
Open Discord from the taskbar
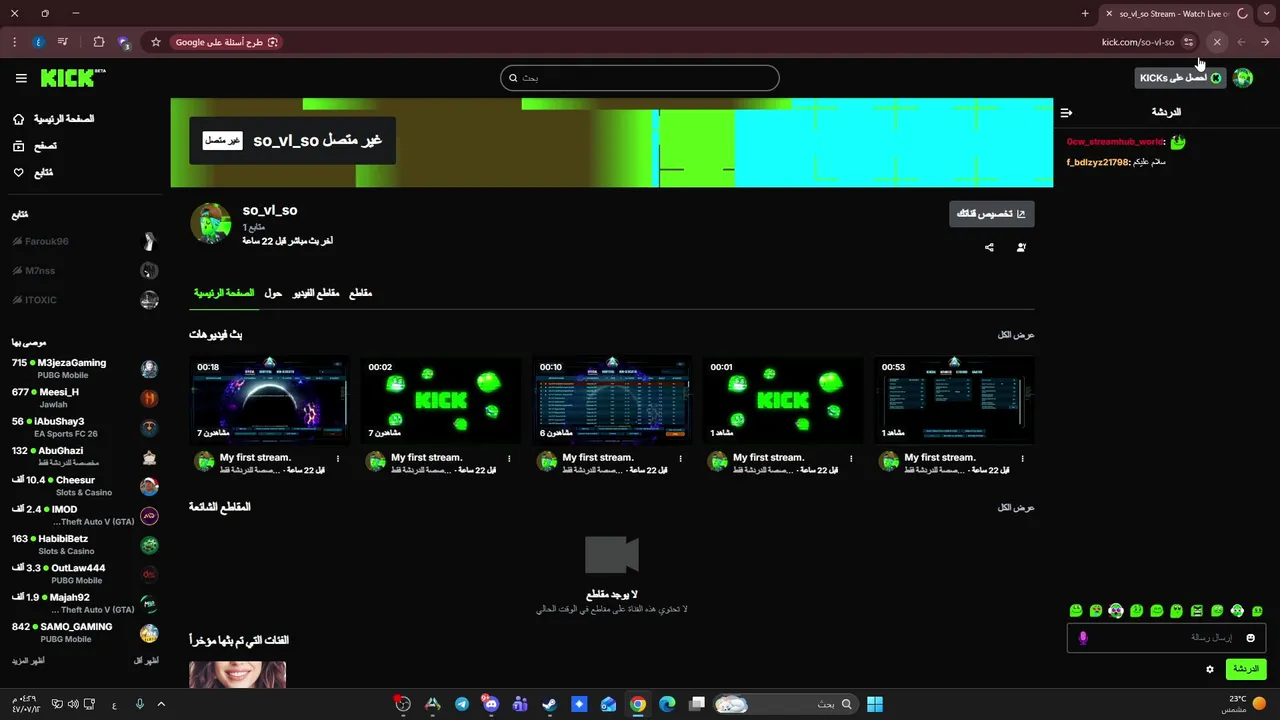click(491, 704)
